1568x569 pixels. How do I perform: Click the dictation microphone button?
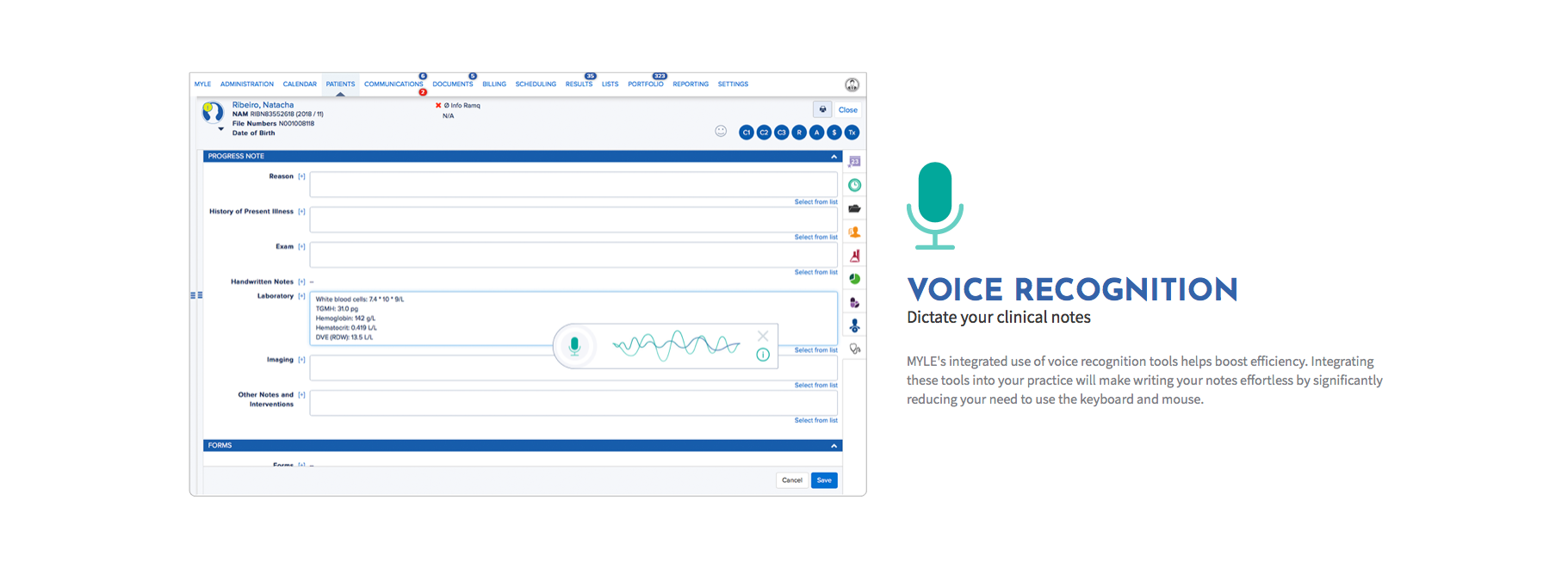point(574,346)
